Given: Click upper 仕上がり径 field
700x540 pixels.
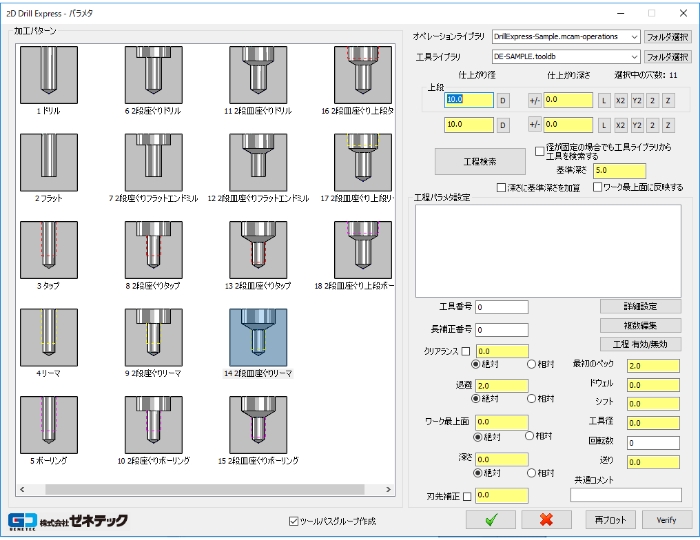Looking at the screenshot, I should coord(469,100).
